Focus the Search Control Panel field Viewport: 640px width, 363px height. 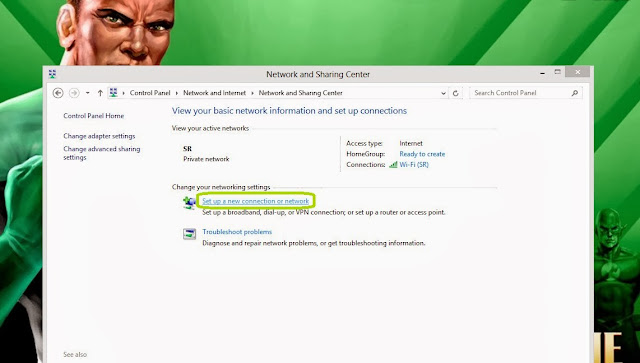526,93
